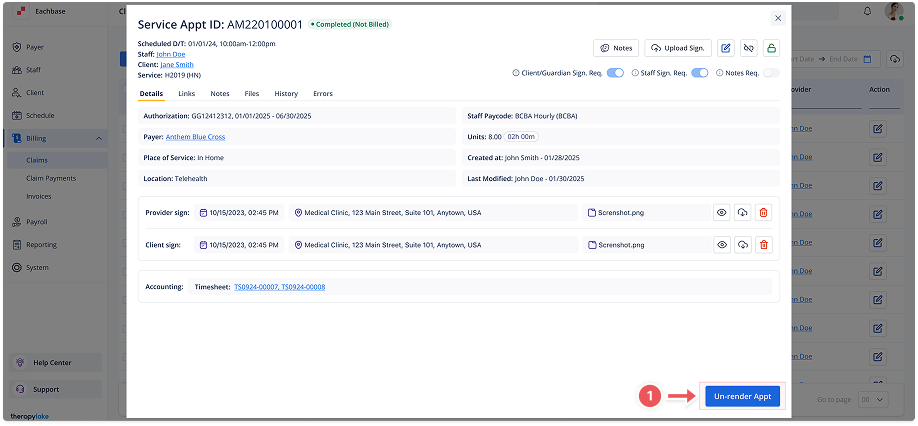Click the End Date field

point(843,59)
